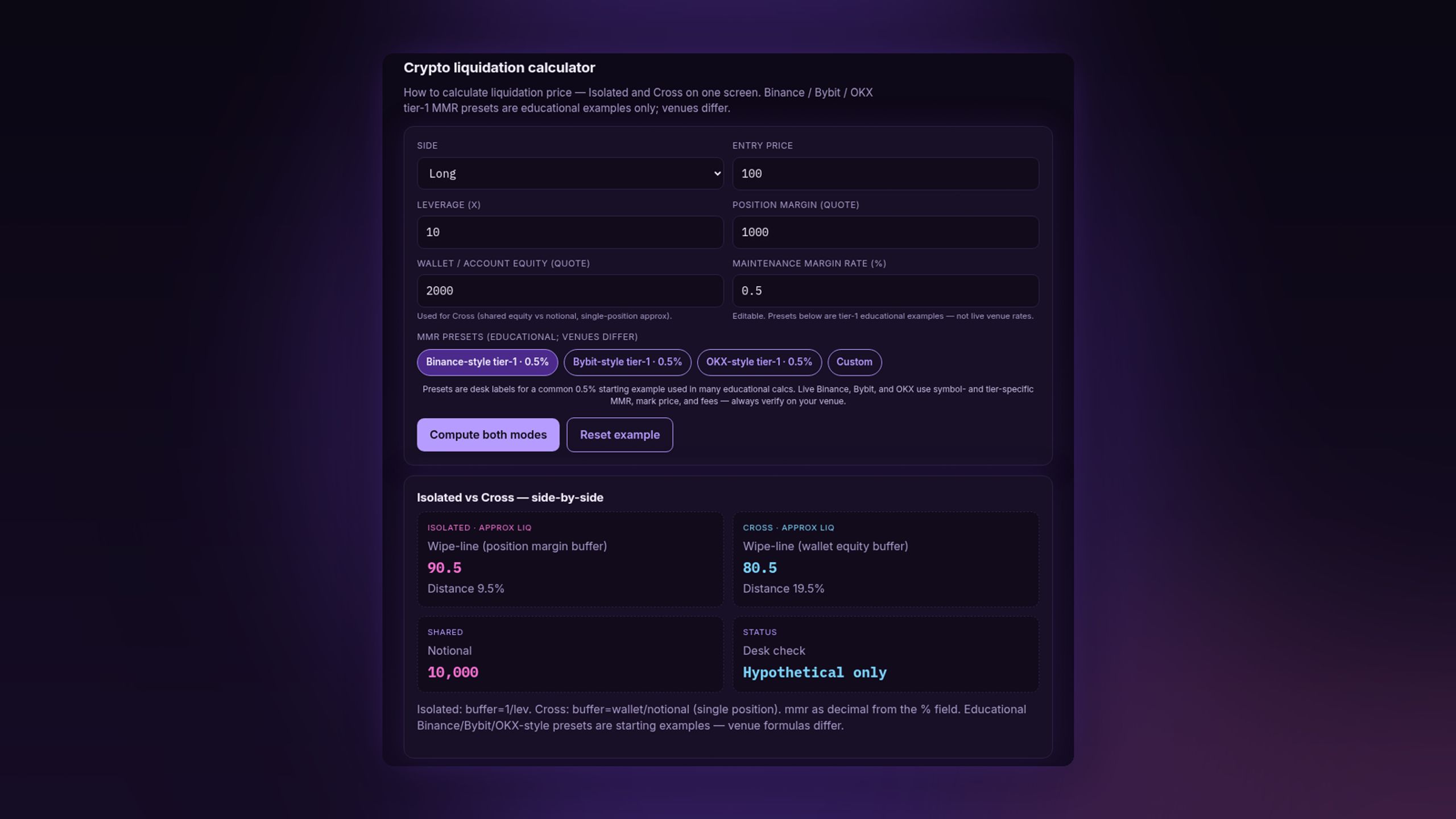Image resolution: width=1456 pixels, height=819 pixels.
Task: Click Isolated vs Cross side-by-side heading
Action: point(510,498)
